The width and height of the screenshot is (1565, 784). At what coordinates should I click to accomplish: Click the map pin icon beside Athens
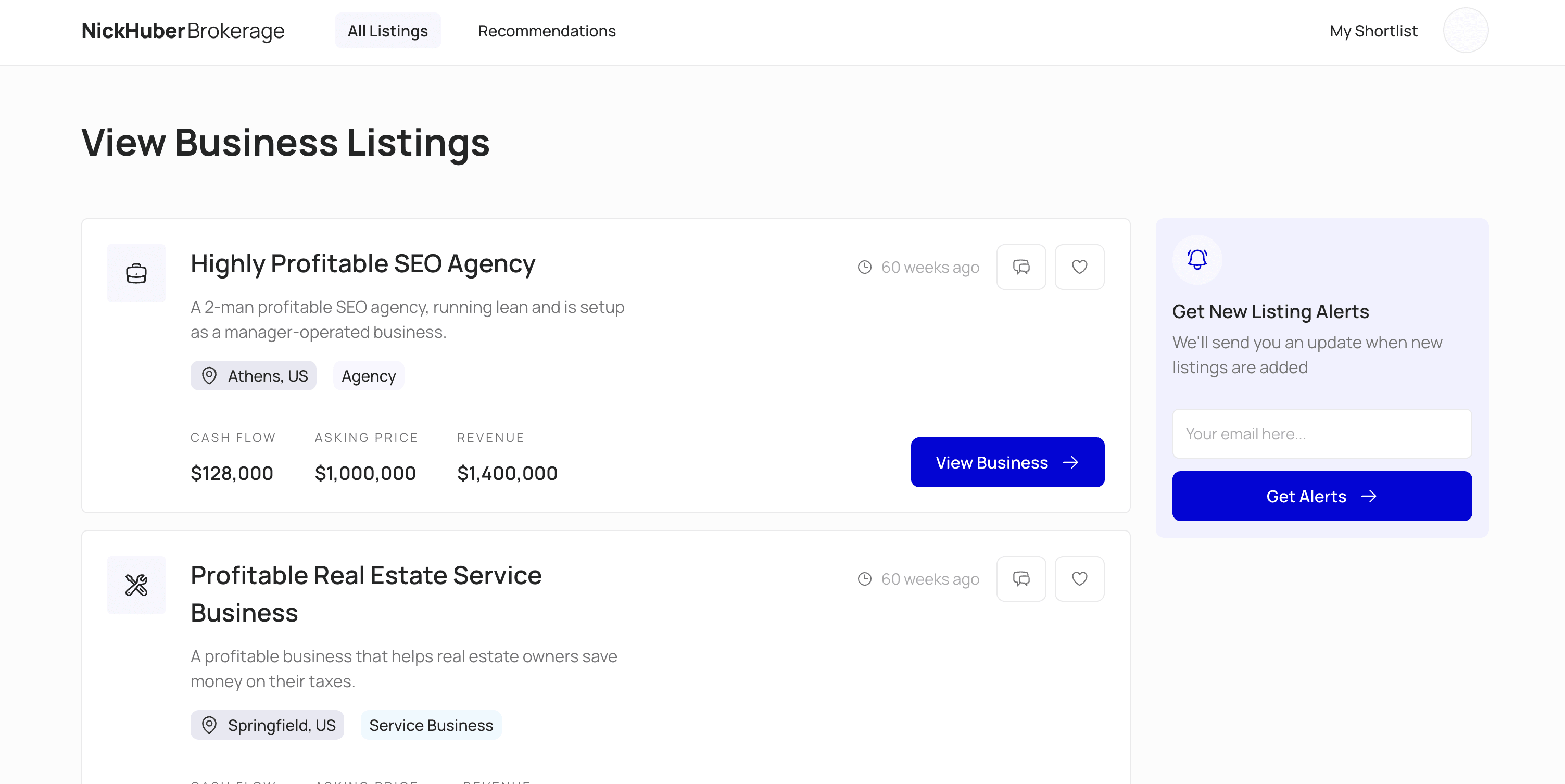pyautogui.click(x=209, y=376)
